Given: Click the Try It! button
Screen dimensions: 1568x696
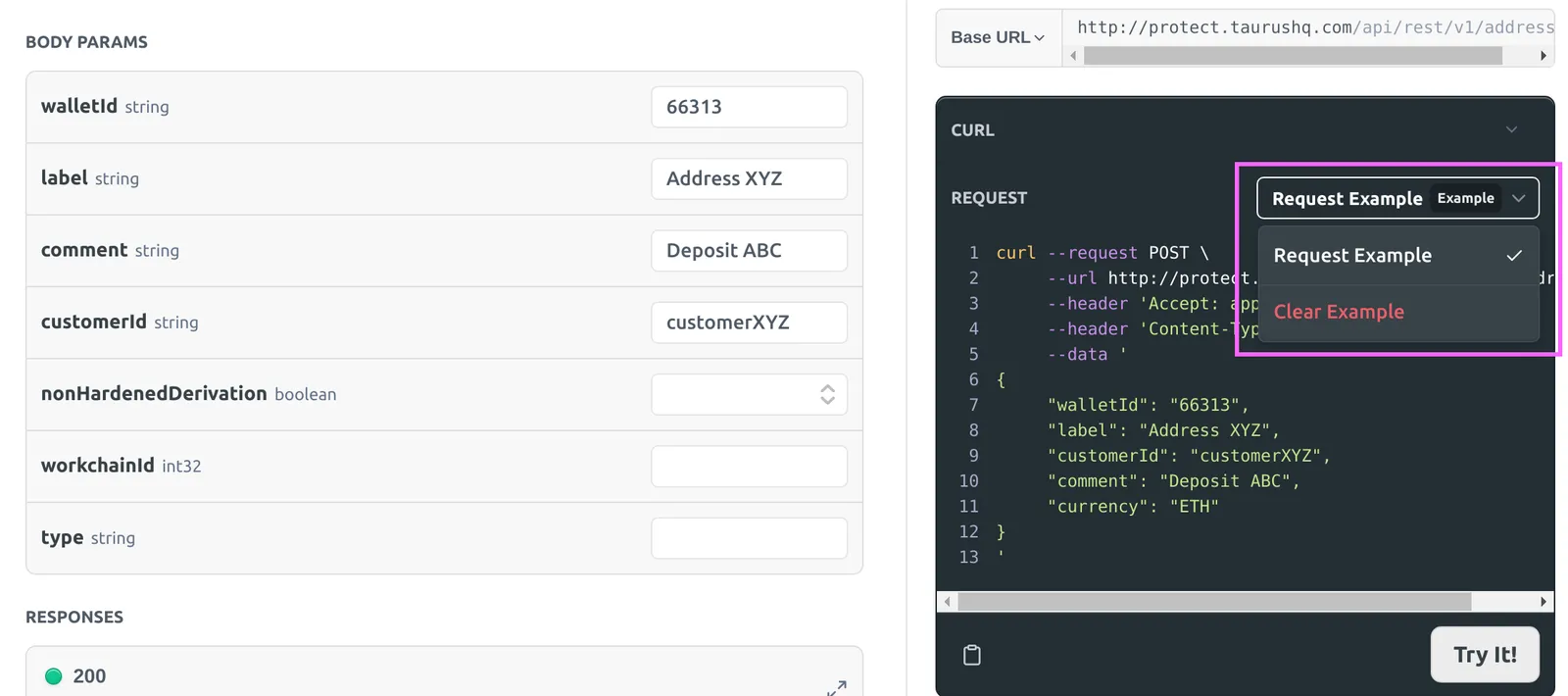Looking at the screenshot, I should pyautogui.click(x=1485, y=655).
